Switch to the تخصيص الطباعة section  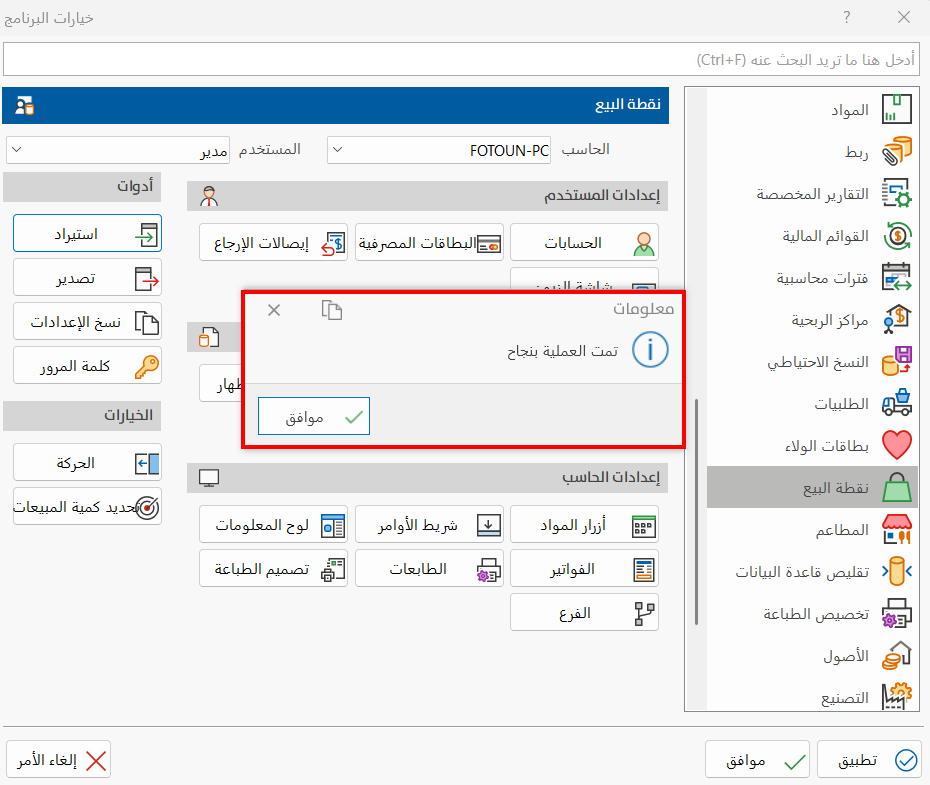(898, 613)
